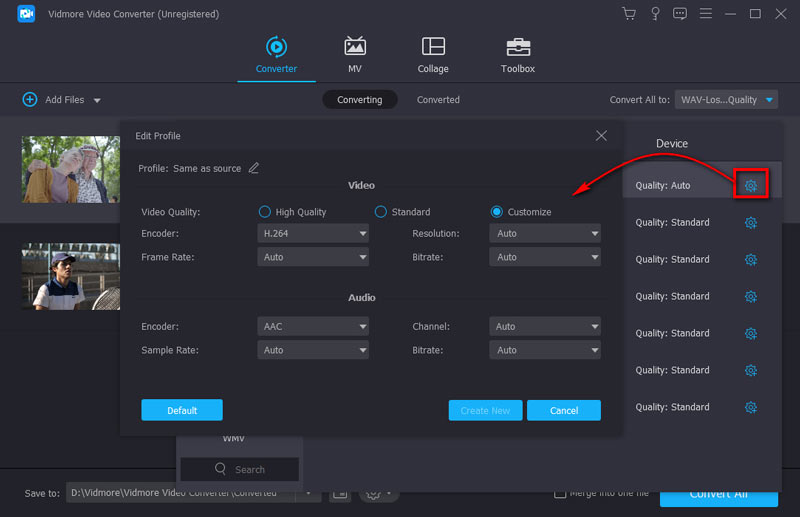Open the feedback chat icon in title bar
Viewport: 800px width, 517px height.
[x=680, y=14]
